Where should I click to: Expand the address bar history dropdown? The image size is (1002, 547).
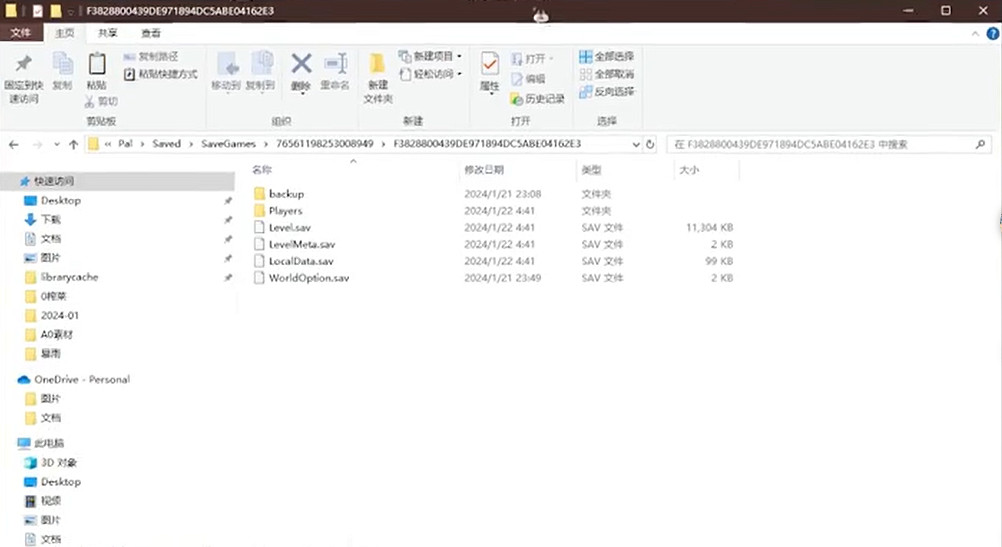pyautogui.click(x=636, y=144)
